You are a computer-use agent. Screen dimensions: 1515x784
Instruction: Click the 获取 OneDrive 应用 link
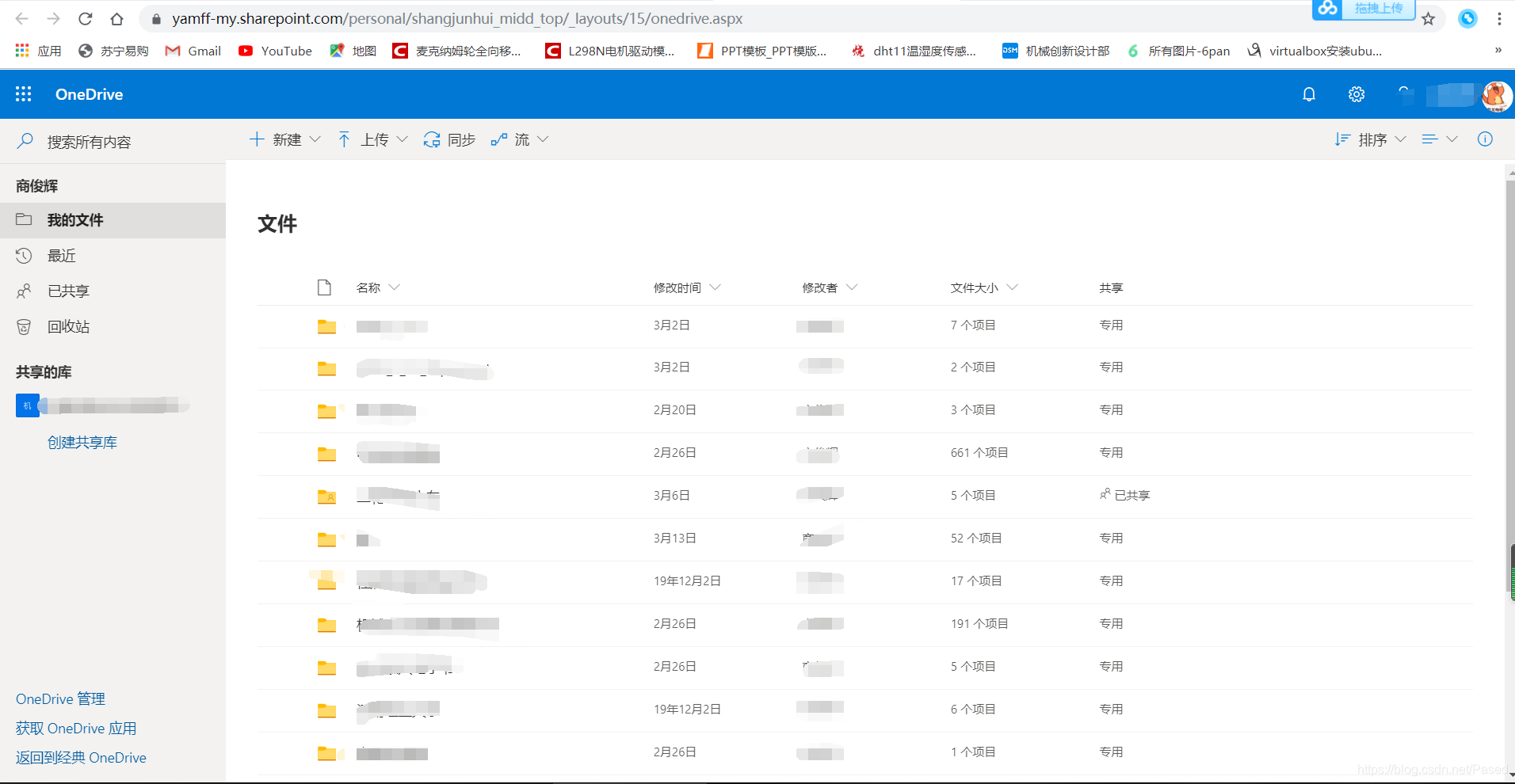pos(76,729)
